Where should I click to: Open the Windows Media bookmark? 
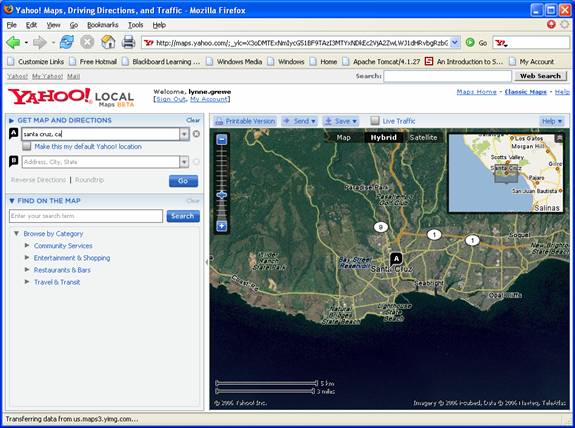pyautogui.click(x=234, y=62)
